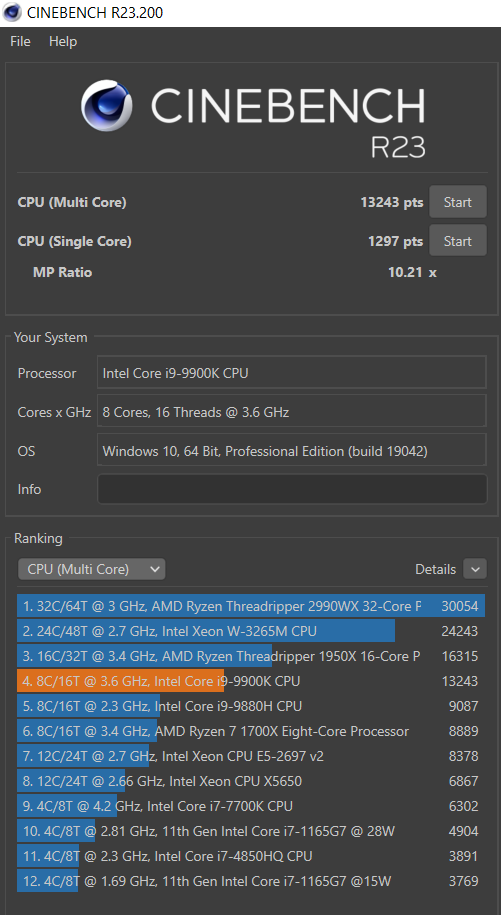
Task: Select the i7-1165G7 @15W ranking entry
Action: coord(251,881)
